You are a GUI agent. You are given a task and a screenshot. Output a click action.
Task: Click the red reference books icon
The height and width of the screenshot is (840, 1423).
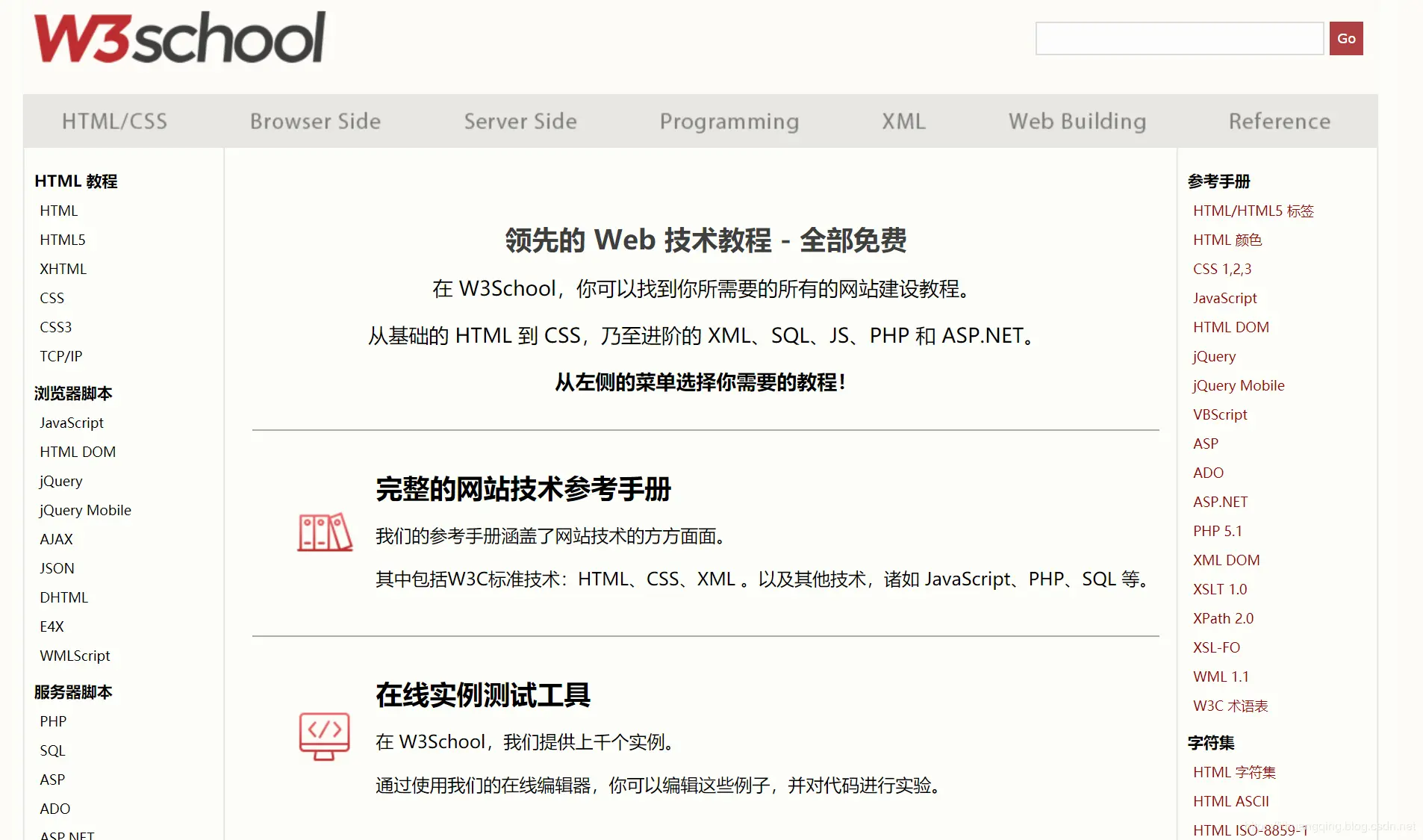tap(325, 532)
